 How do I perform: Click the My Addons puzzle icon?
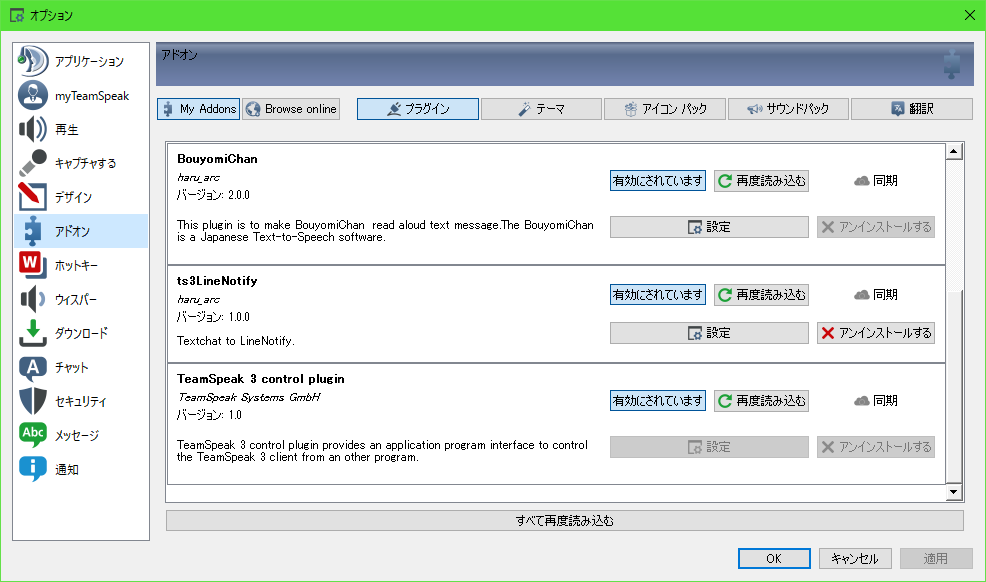coord(168,109)
